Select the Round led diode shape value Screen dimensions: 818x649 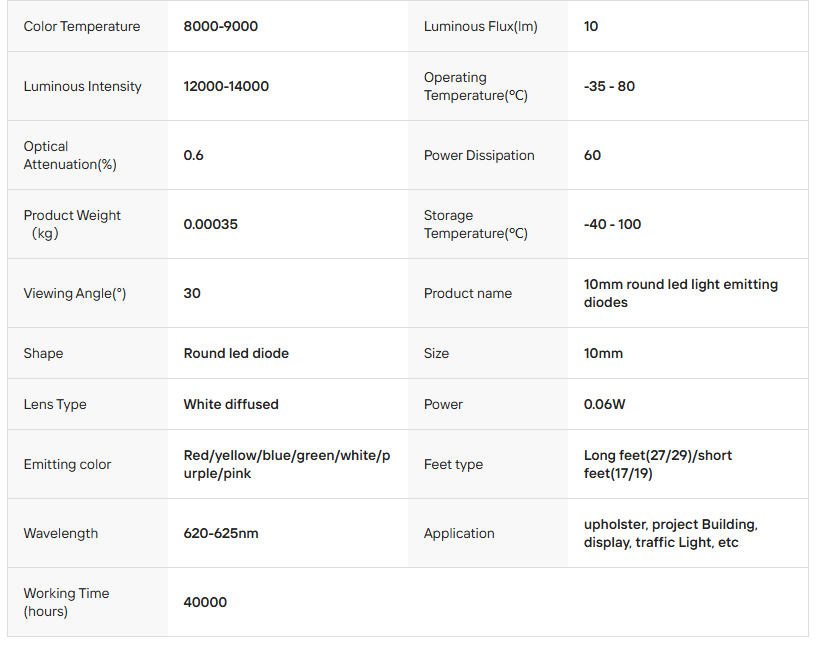236,353
